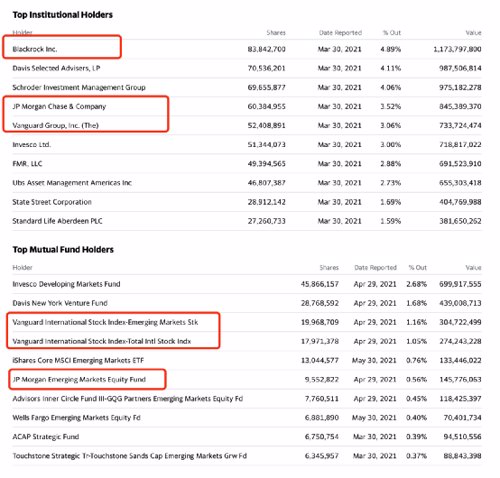Open Wells Fargo Emerging Markets Equity Fd
The height and width of the screenshot is (478, 500).
pyautogui.click(x=77, y=418)
